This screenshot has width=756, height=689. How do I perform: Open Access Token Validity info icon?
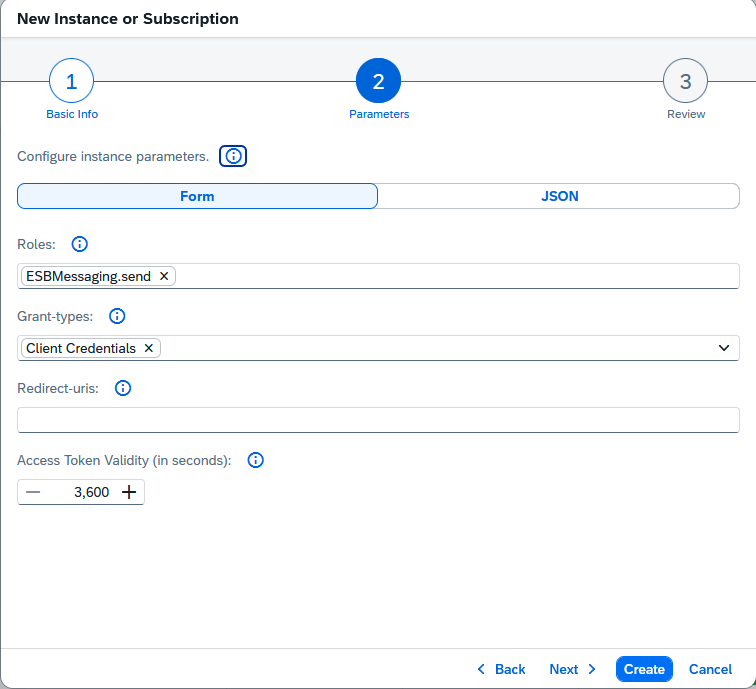[x=255, y=460]
